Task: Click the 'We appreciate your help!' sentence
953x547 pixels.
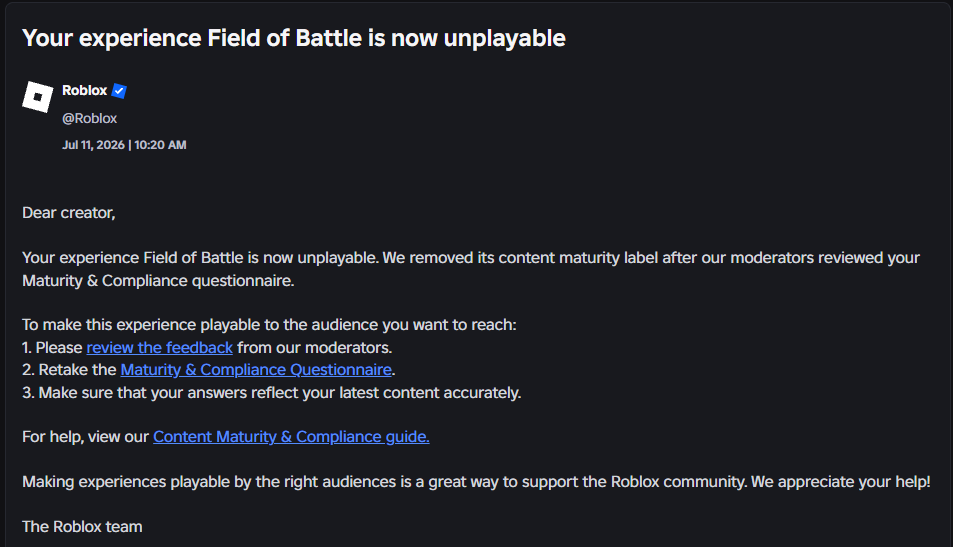Action: click(x=841, y=482)
